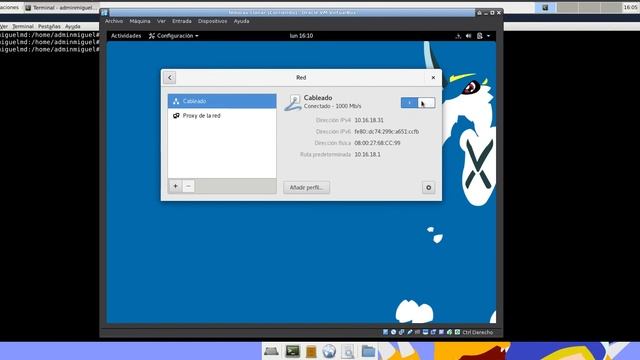Click VirtualBox window icon in title bar

[x=104, y=13]
